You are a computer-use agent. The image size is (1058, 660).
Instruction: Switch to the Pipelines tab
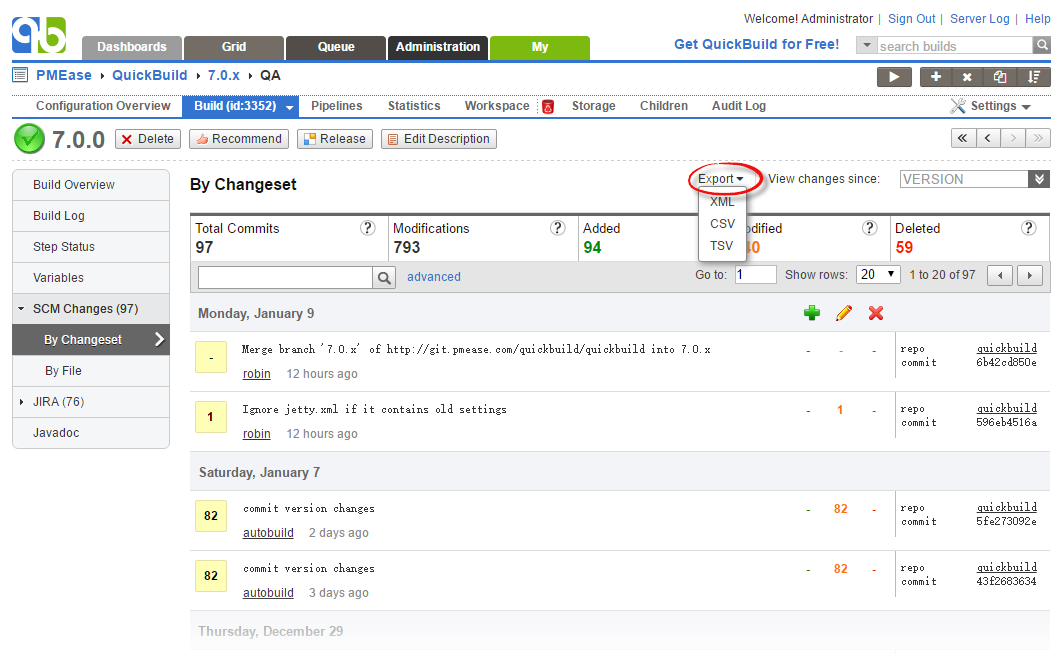[x=337, y=106]
